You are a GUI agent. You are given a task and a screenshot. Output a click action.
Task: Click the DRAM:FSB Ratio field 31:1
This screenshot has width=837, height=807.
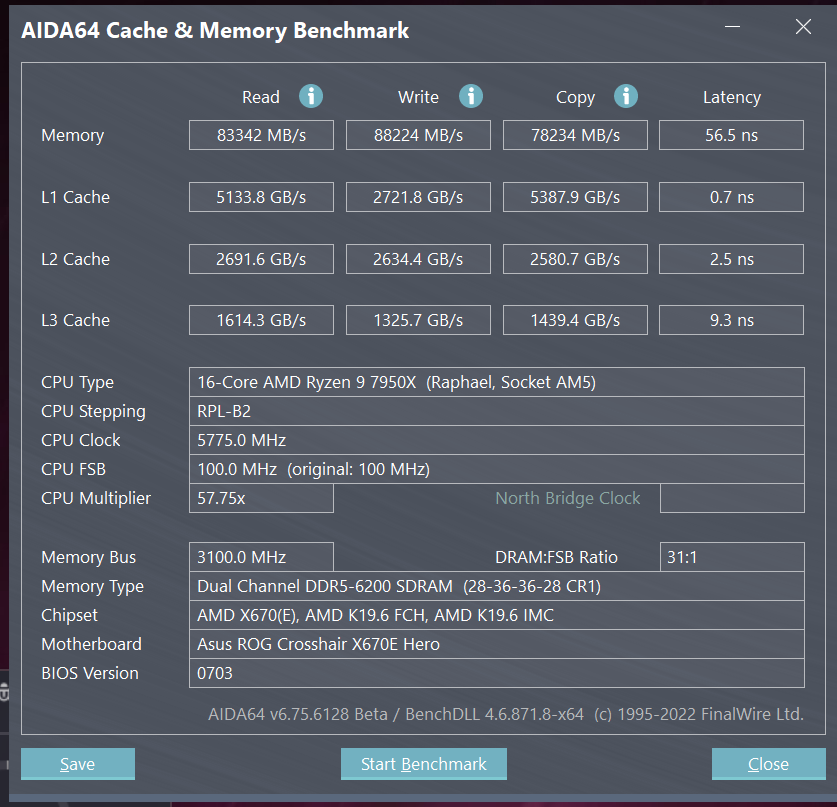point(732,557)
